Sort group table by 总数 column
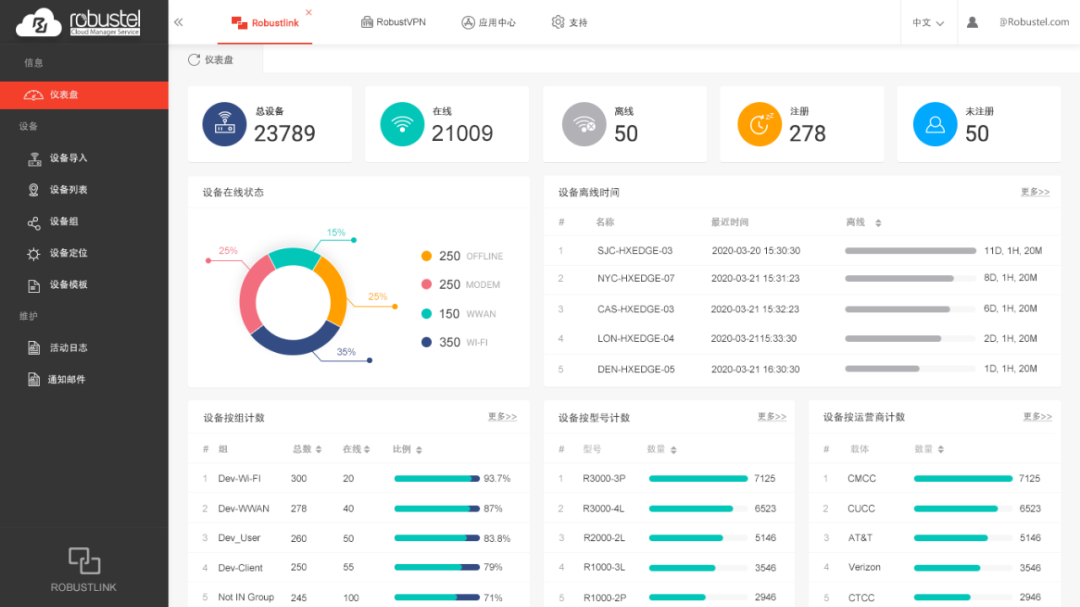The height and width of the screenshot is (607, 1080). coord(319,450)
